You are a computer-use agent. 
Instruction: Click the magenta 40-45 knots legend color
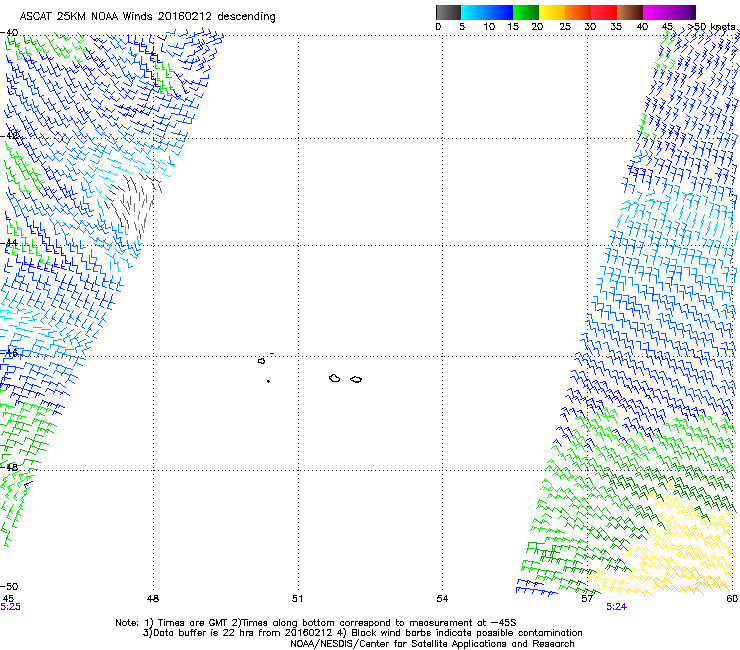click(x=656, y=12)
